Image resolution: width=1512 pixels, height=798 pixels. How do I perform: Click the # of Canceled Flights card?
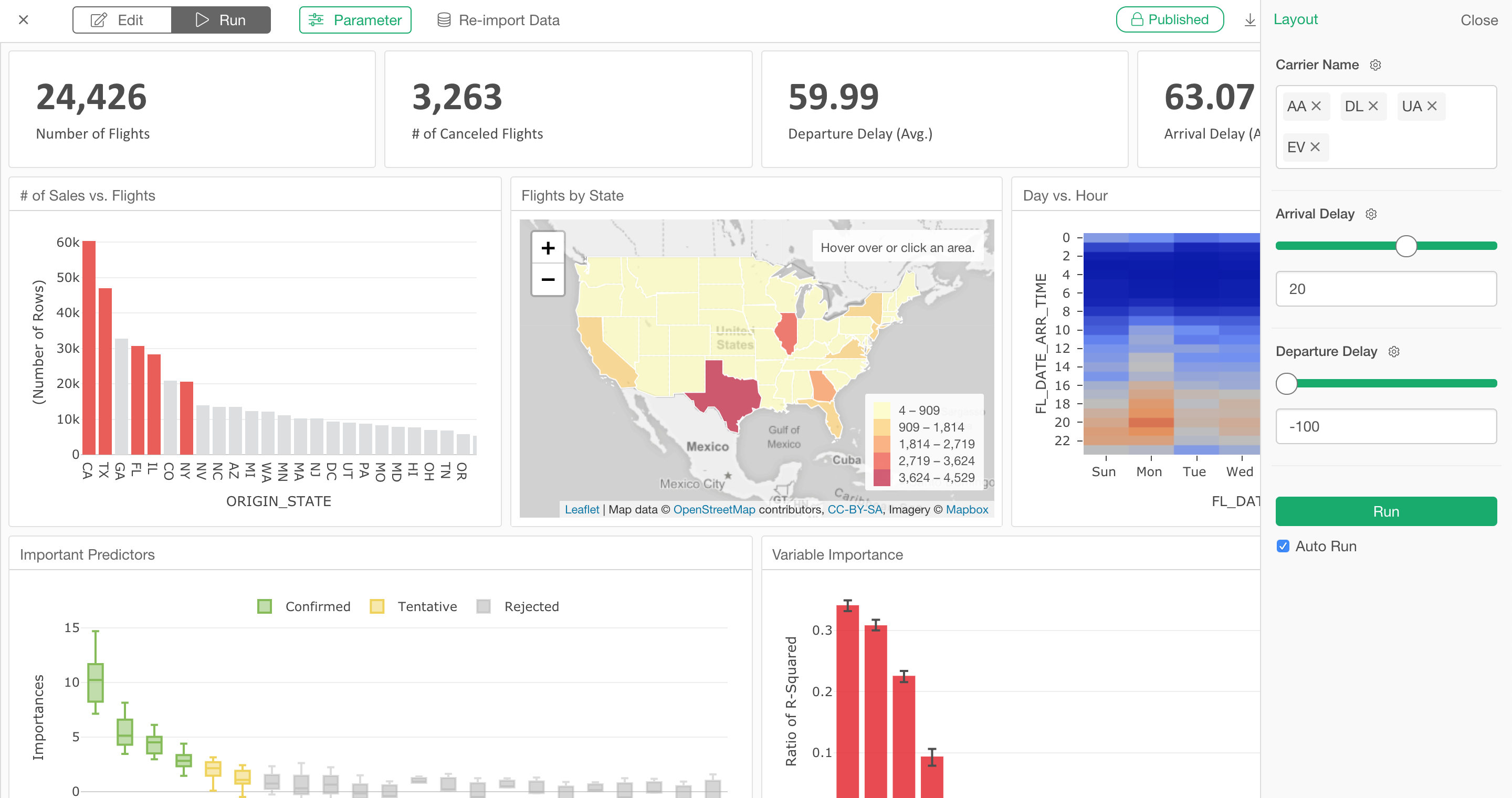568,109
